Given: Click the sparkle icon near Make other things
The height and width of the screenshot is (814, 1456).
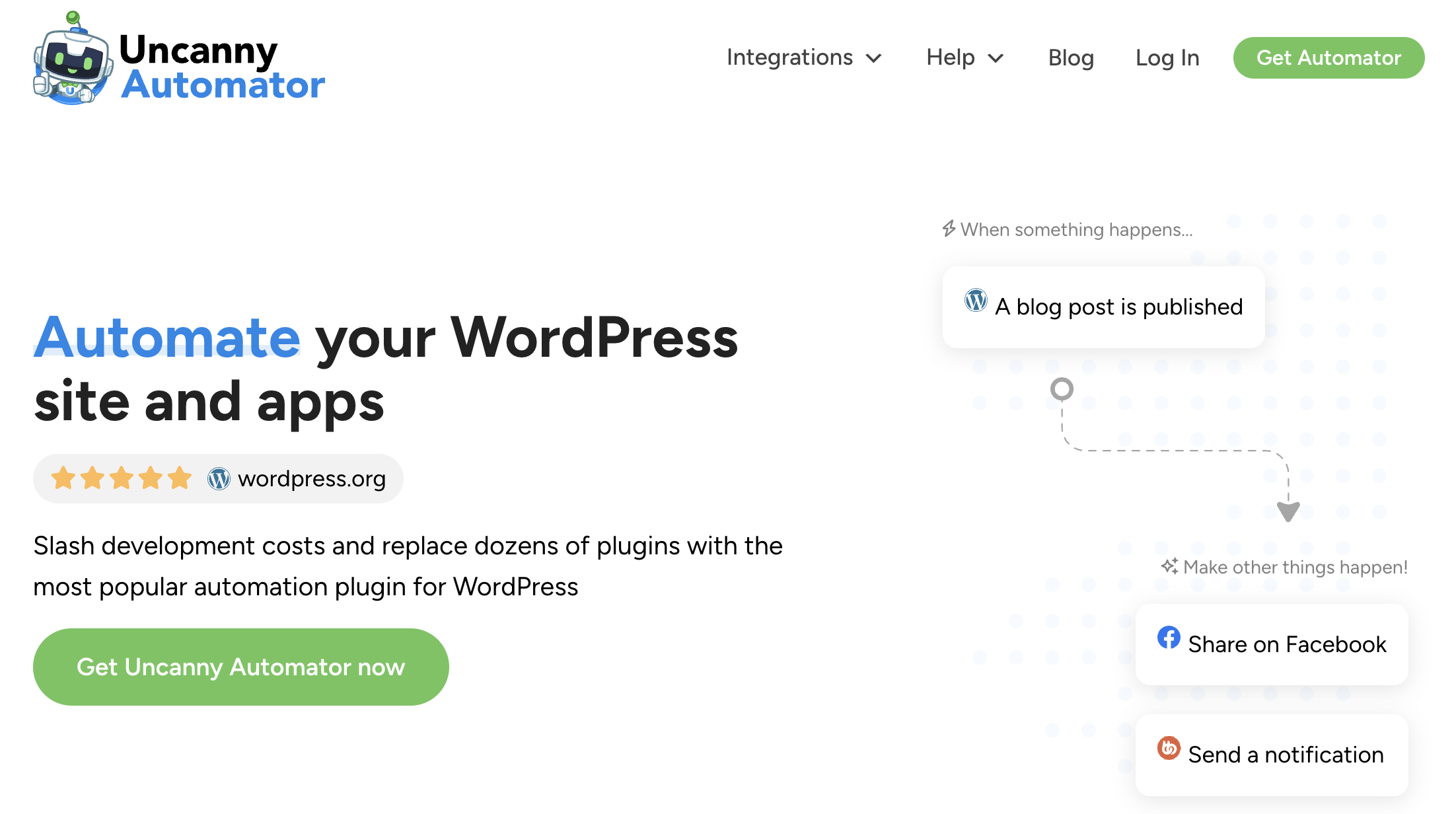Looking at the screenshot, I should coord(1169,566).
